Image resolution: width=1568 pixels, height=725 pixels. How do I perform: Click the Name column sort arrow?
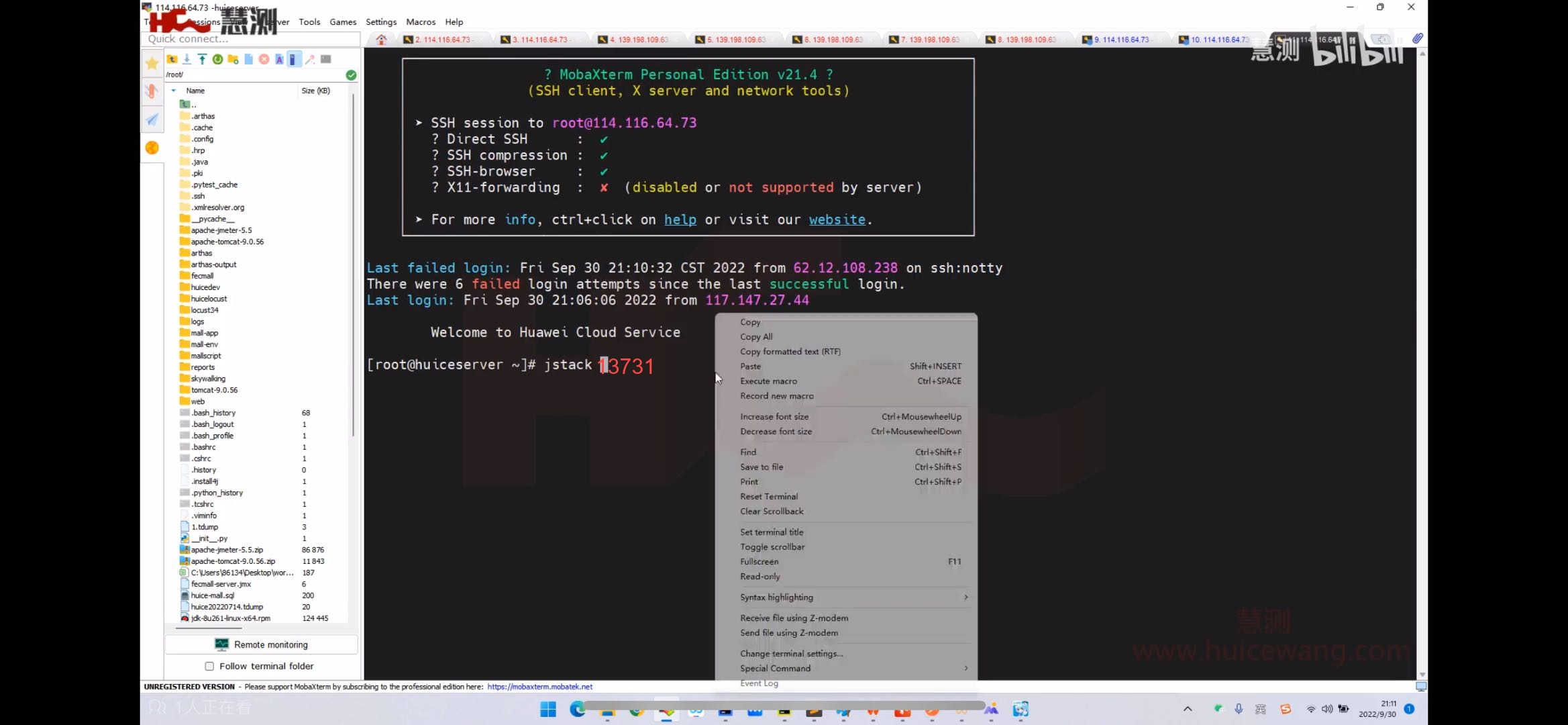[174, 91]
